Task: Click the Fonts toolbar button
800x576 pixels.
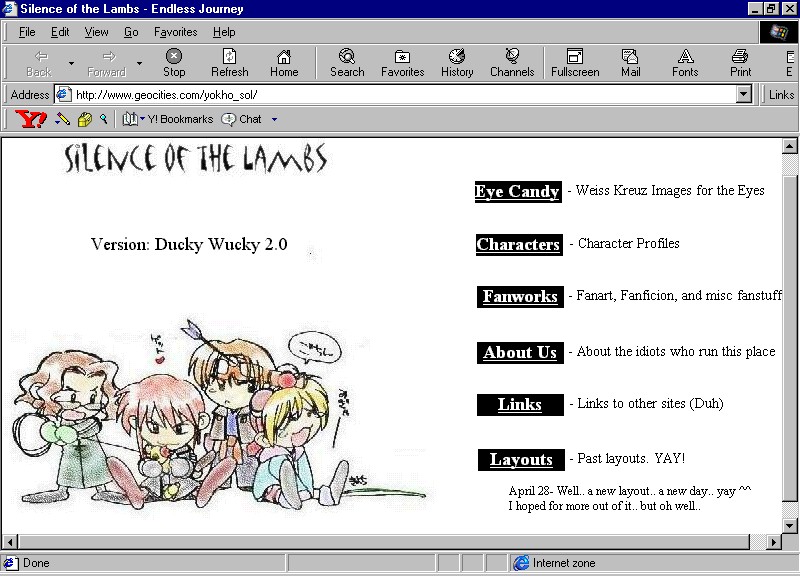Action: pyautogui.click(x=685, y=63)
